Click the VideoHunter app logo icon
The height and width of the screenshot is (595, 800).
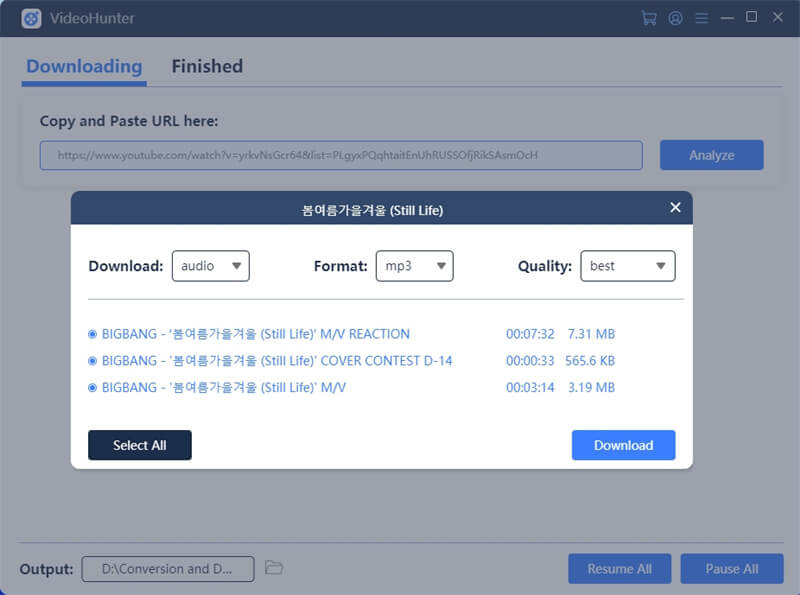point(31,19)
